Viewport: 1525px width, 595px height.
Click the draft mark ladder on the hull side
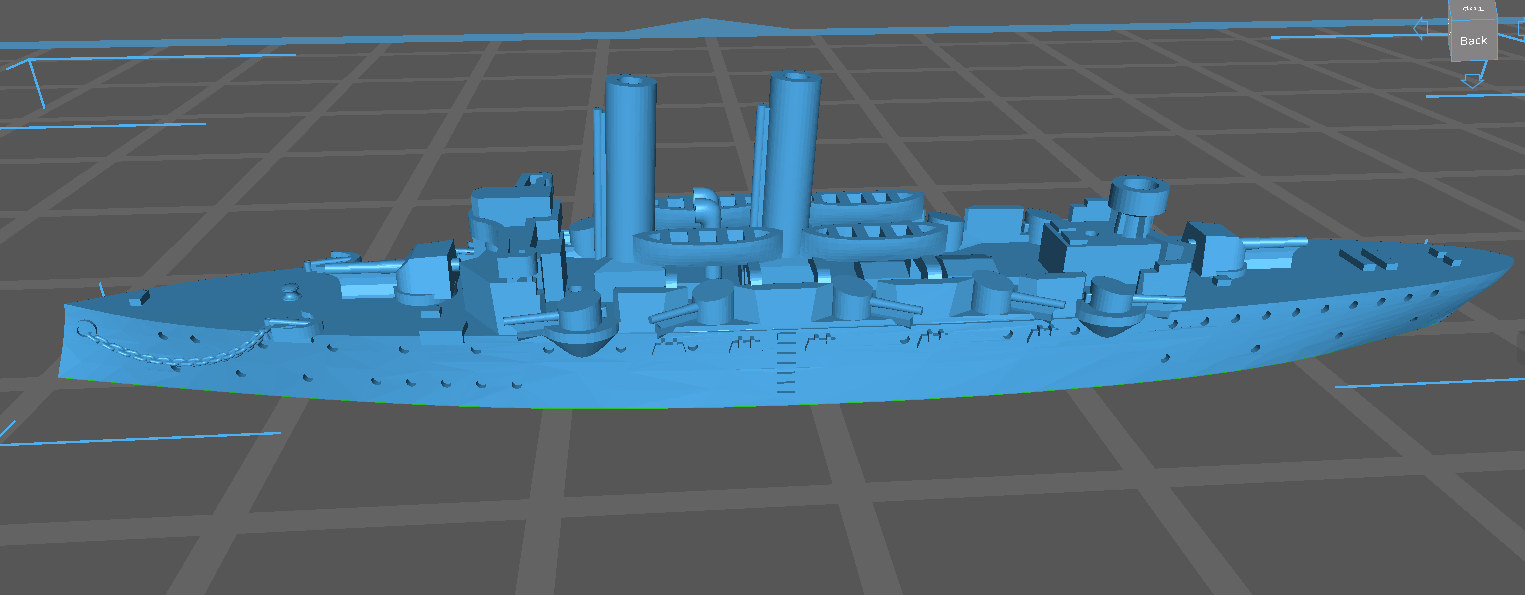tap(786, 361)
